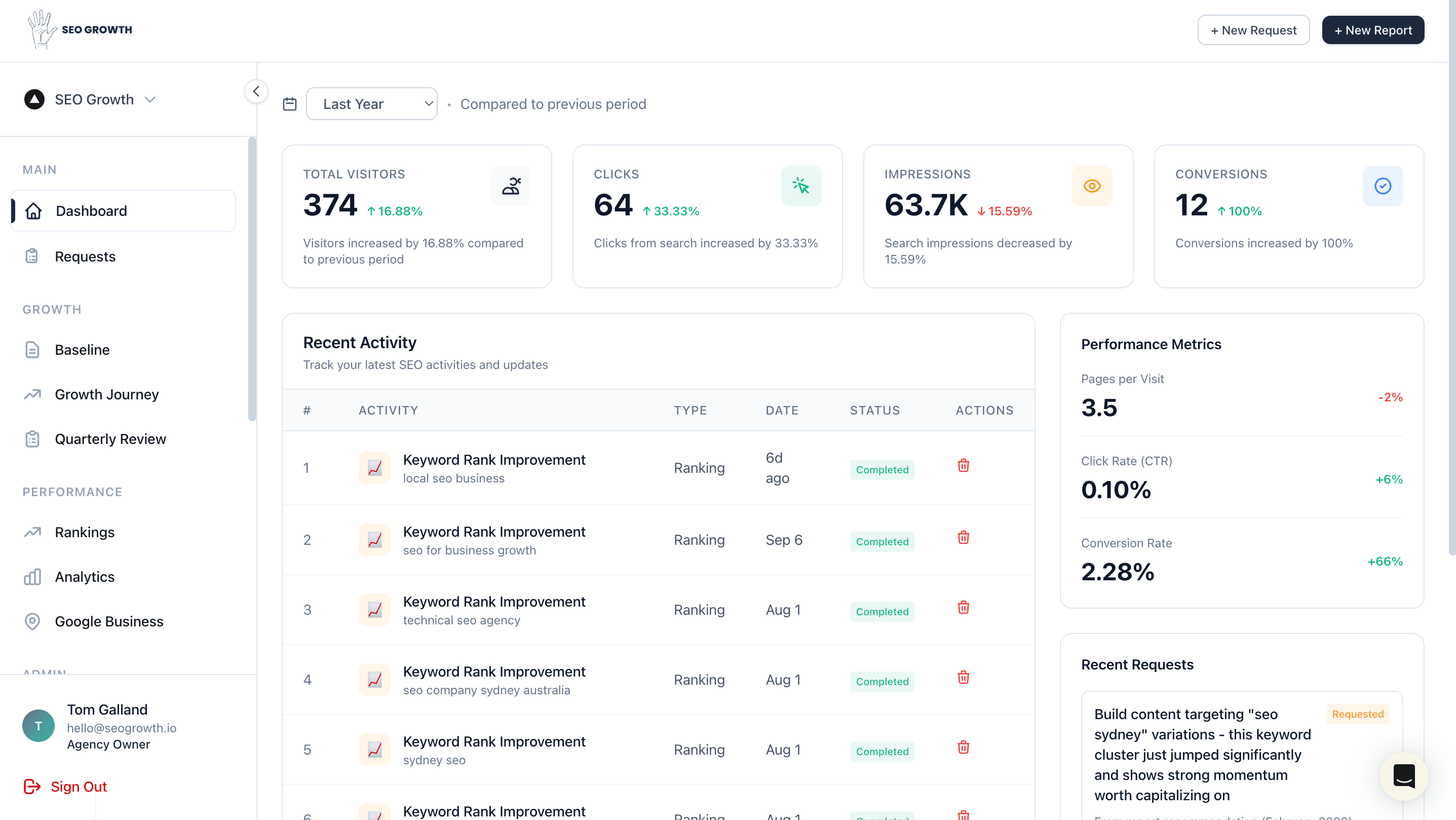Sign Out of the account
Image resolution: width=1456 pixels, height=820 pixels.
pyautogui.click(x=65, y=787)
